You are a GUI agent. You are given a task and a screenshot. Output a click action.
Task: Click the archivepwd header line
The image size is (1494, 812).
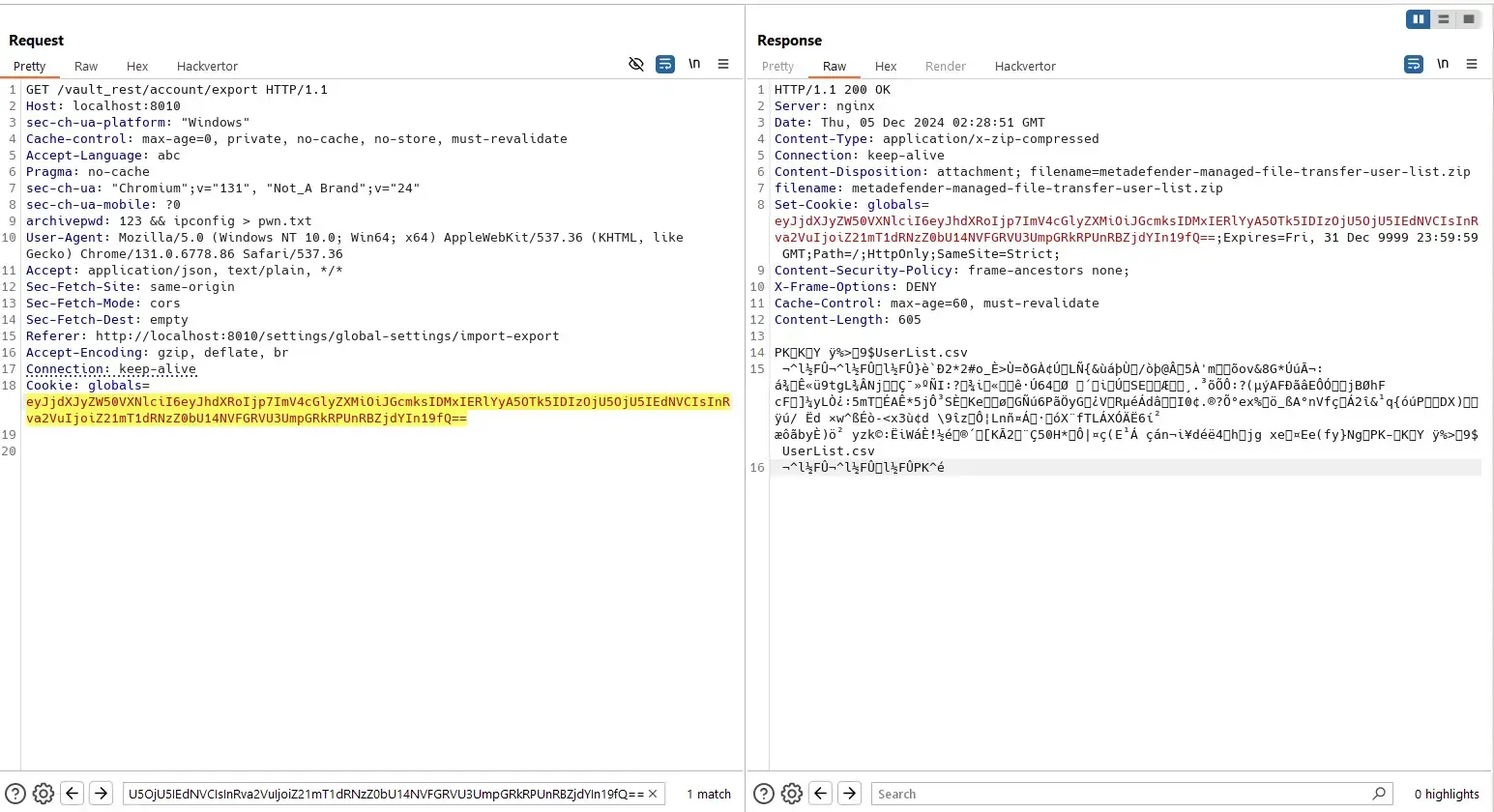pos(169,221)
